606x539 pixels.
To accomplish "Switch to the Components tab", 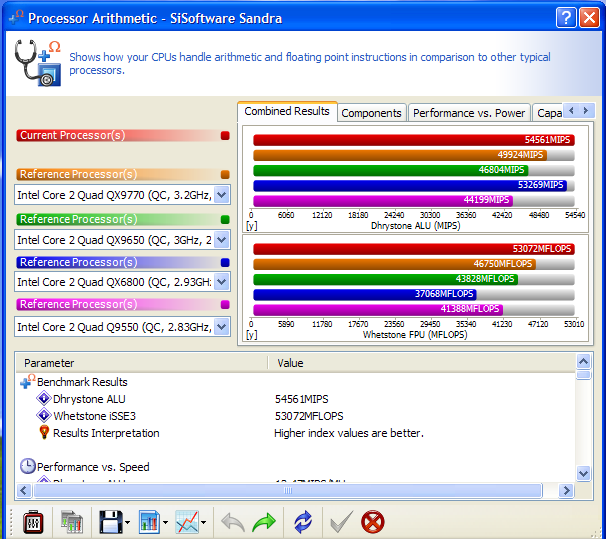I will point(371,113).
